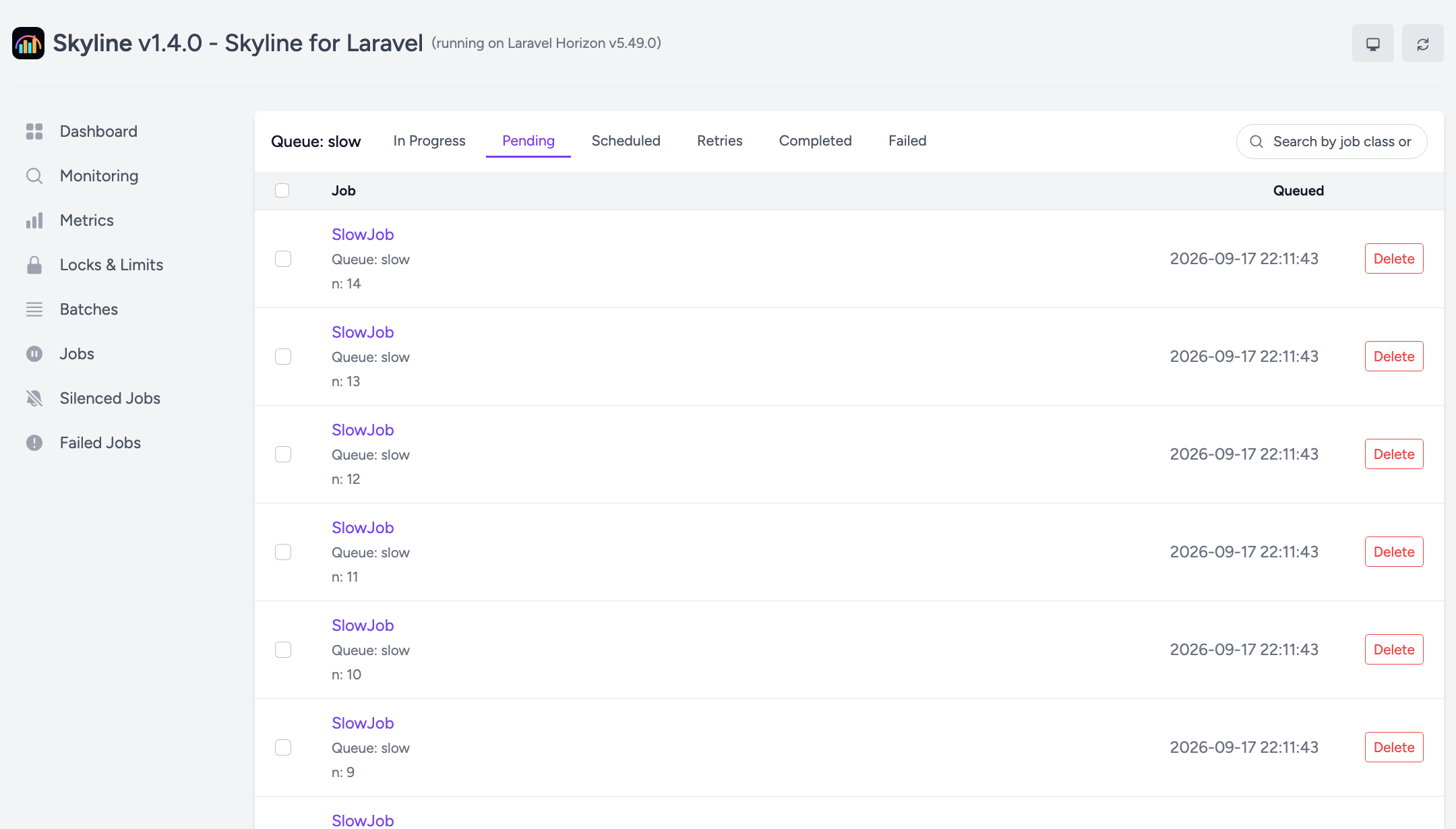
Task: Click the Metrics bar chart icon
Action: (34, 220)
